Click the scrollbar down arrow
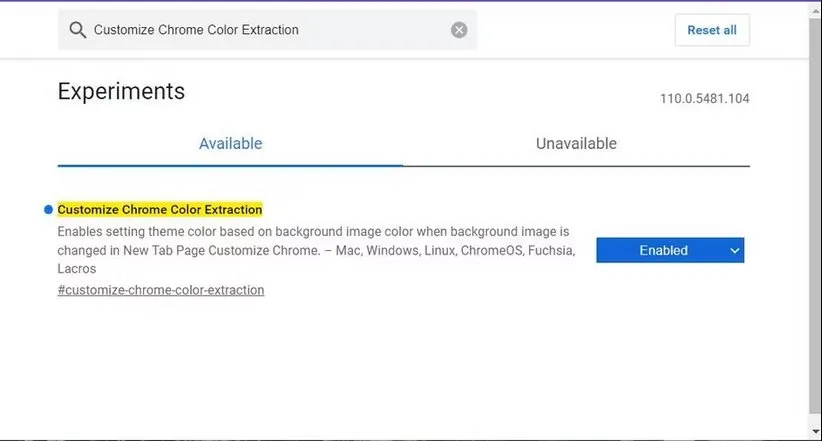The height and width of the screenshot is (441, 822). (814, 432)
